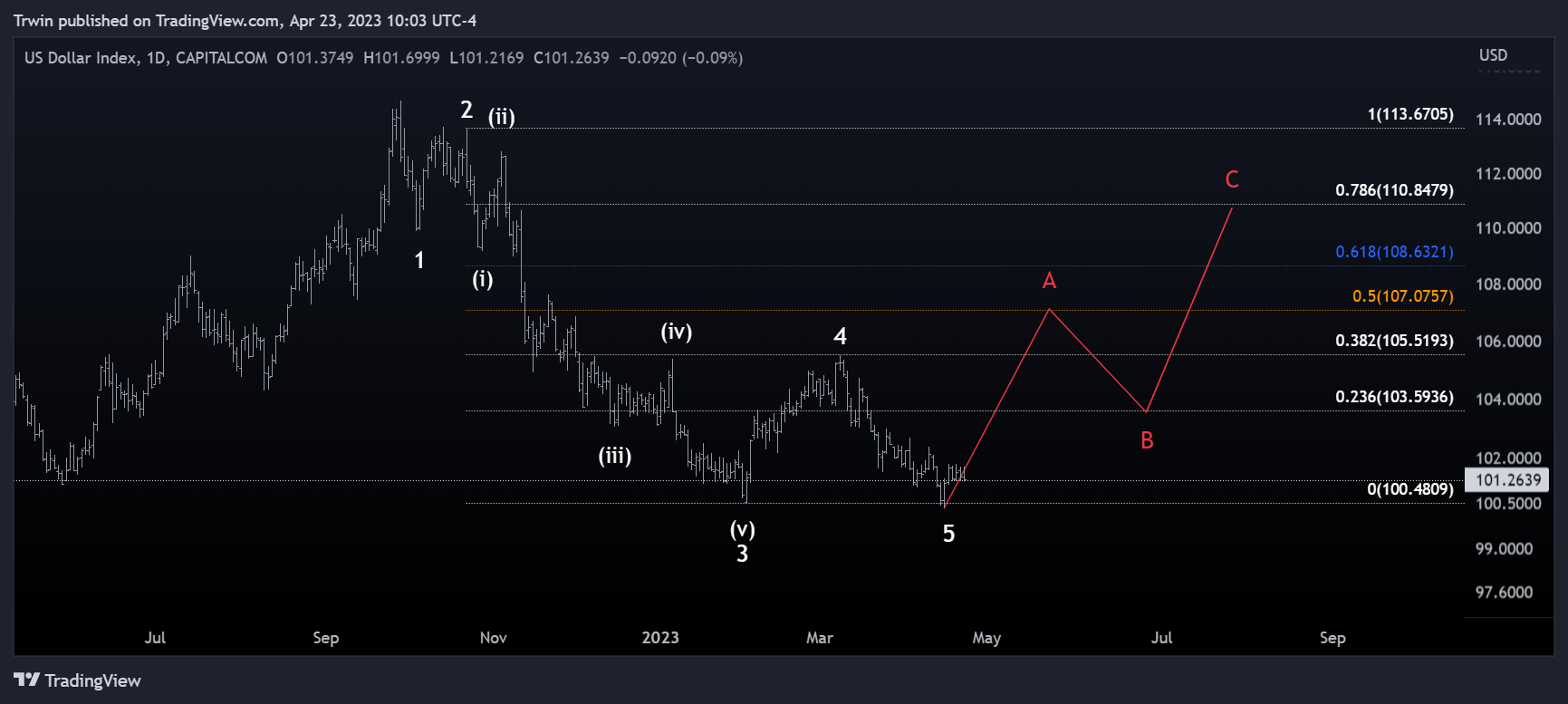Click the 0.786(110.8479) Fibonacci label
Screen dimensions: 1568x704
1394,190
